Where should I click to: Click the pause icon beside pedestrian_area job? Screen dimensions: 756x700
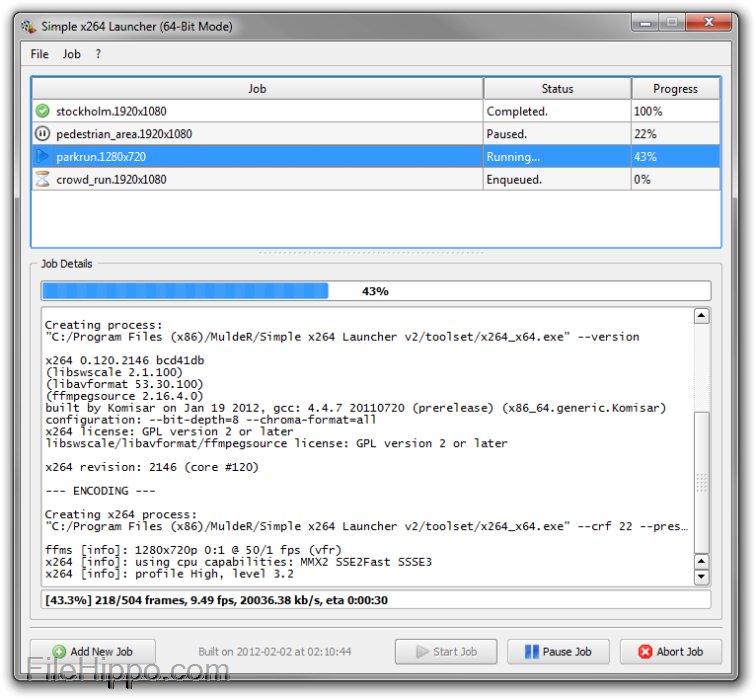click(x=42, y=134)
